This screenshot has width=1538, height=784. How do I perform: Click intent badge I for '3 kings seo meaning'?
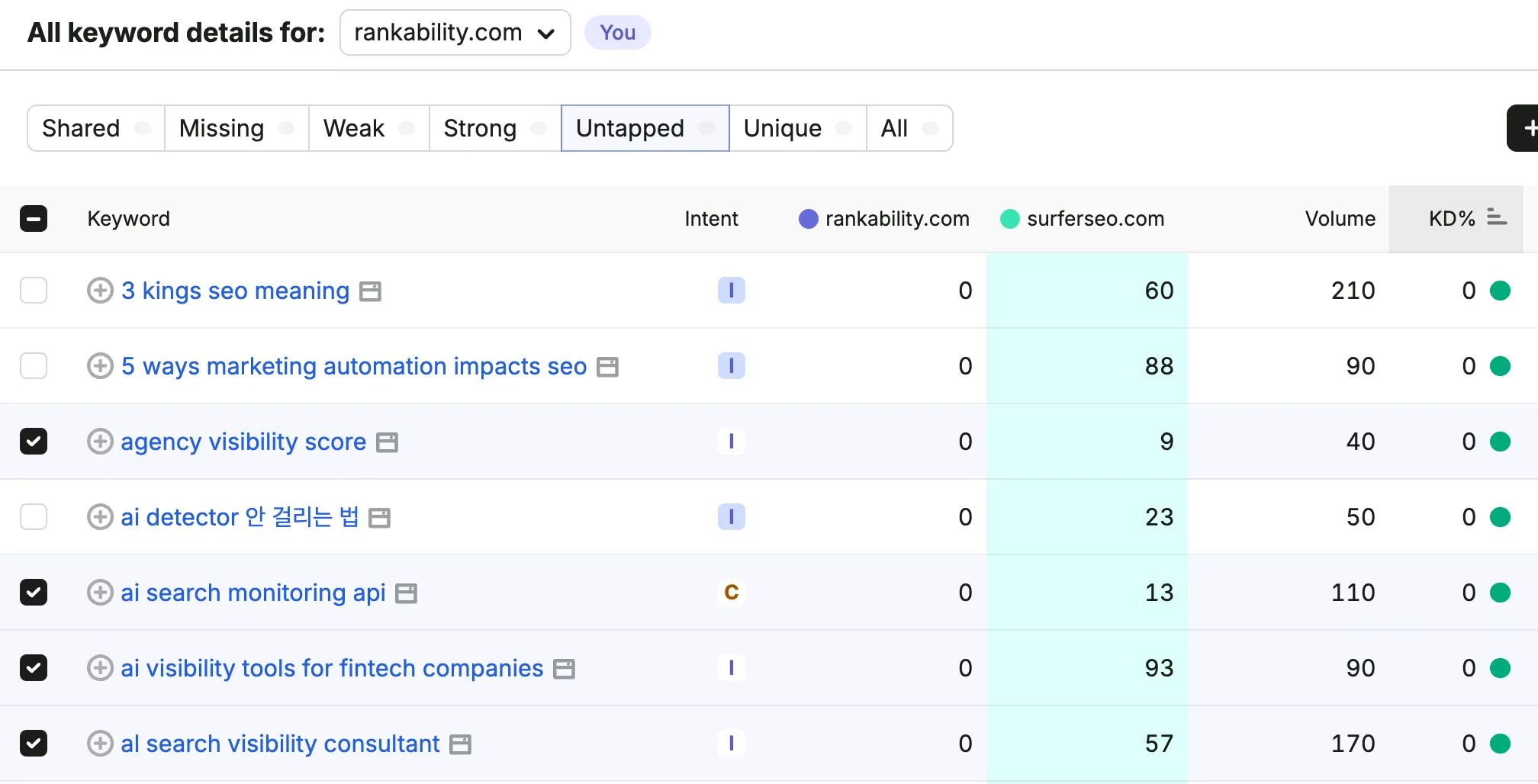tap(731, 291)
